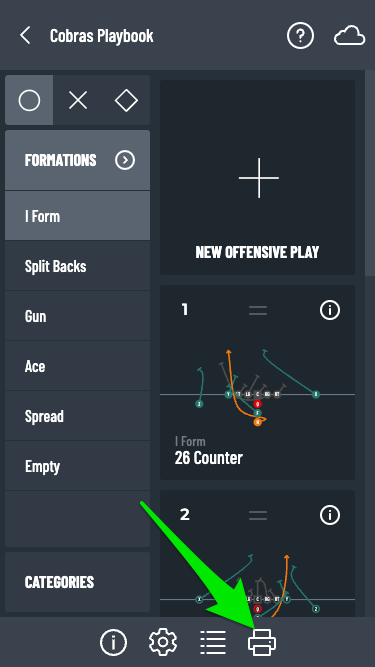Click the cloud sync icon
This screenshot has height=667, width=375.
(349, 36)
